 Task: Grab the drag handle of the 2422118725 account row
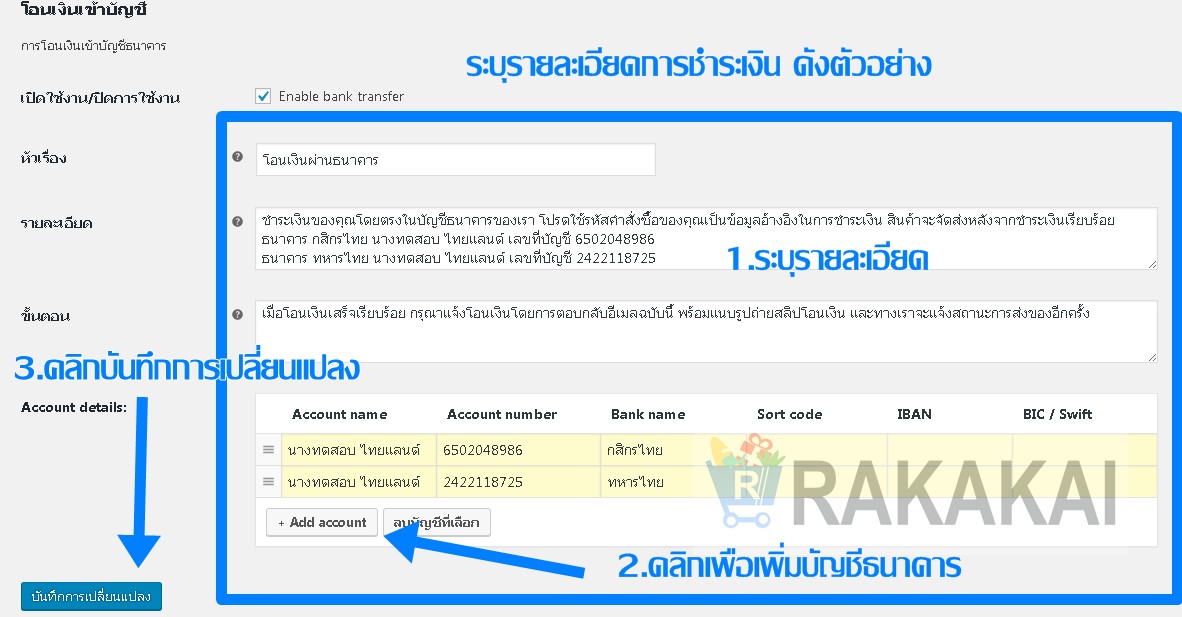tap(268, 481)
